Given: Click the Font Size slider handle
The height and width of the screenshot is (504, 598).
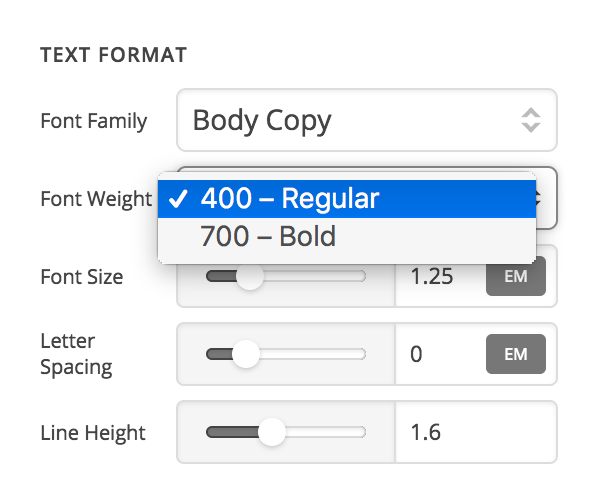Looking at the screenshot, I should click(x=250, y=276).
